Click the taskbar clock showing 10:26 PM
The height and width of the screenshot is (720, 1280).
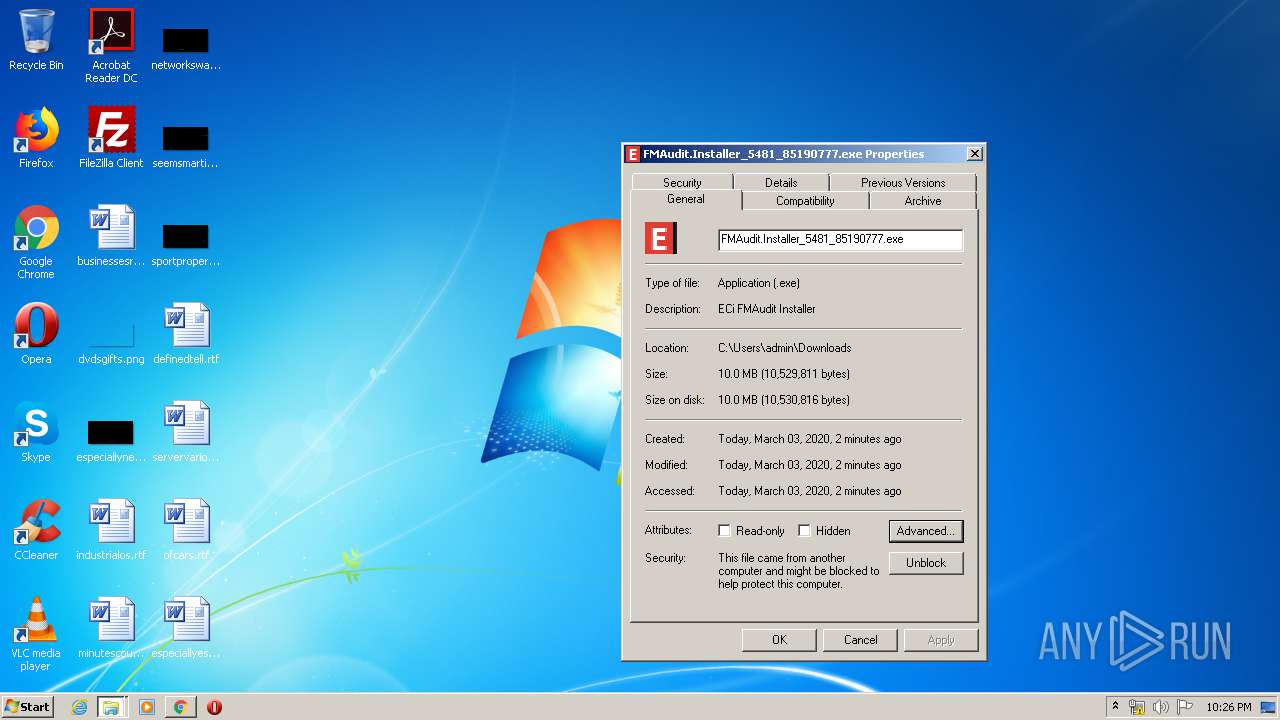1228,707
